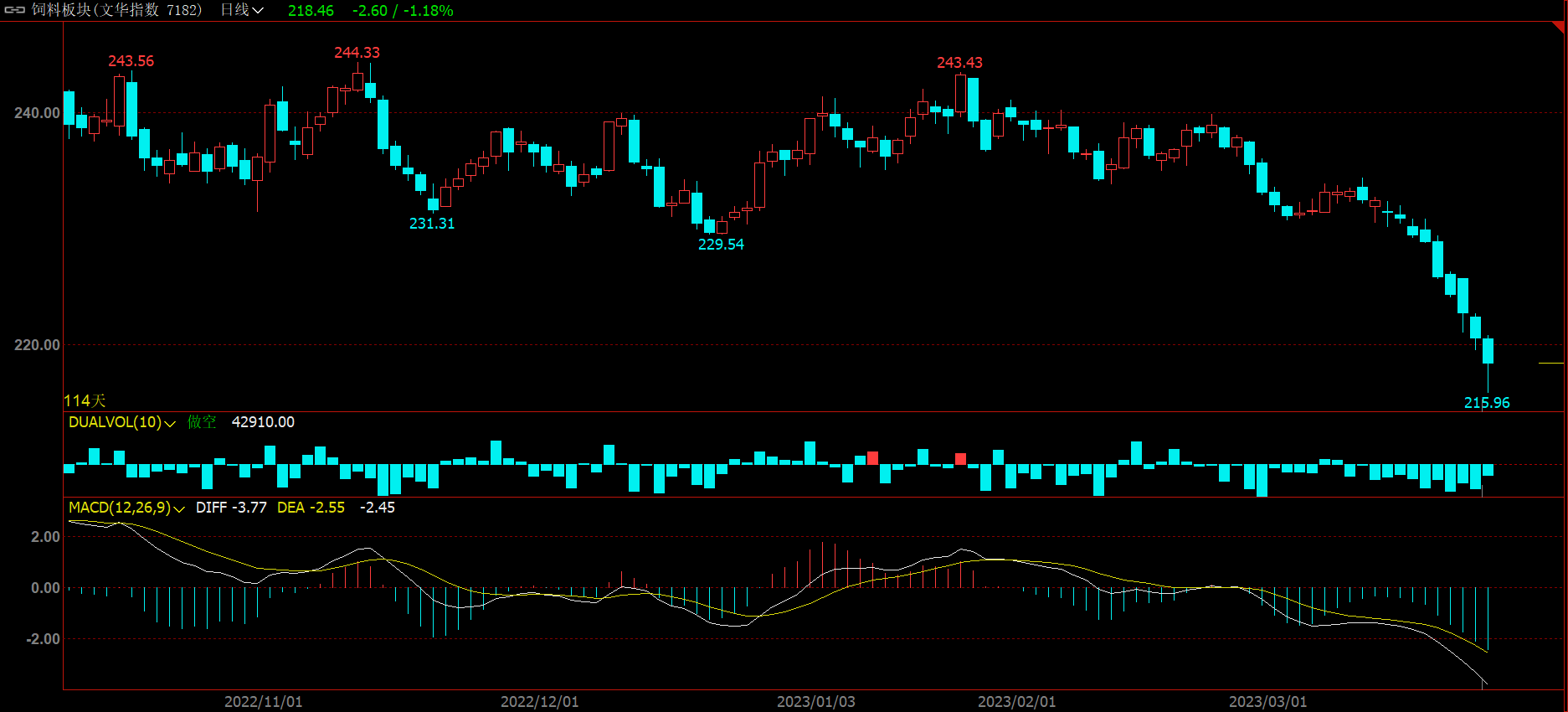The image size is (1568, 712).
Task: Open the 日线 period dropdown
Action: click(242, 10)
